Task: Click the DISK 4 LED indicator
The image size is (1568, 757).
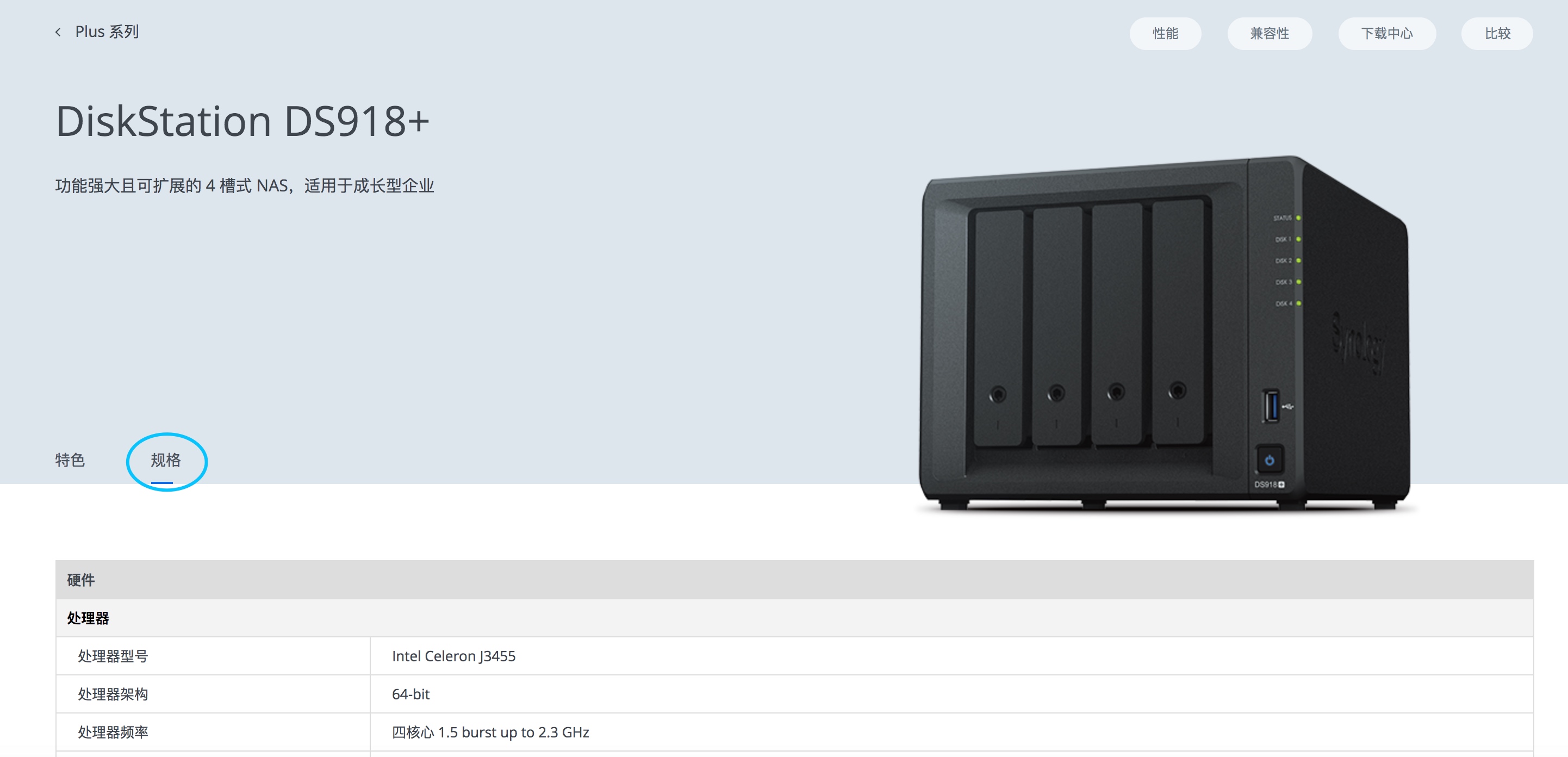Action: pos(1298,303)
